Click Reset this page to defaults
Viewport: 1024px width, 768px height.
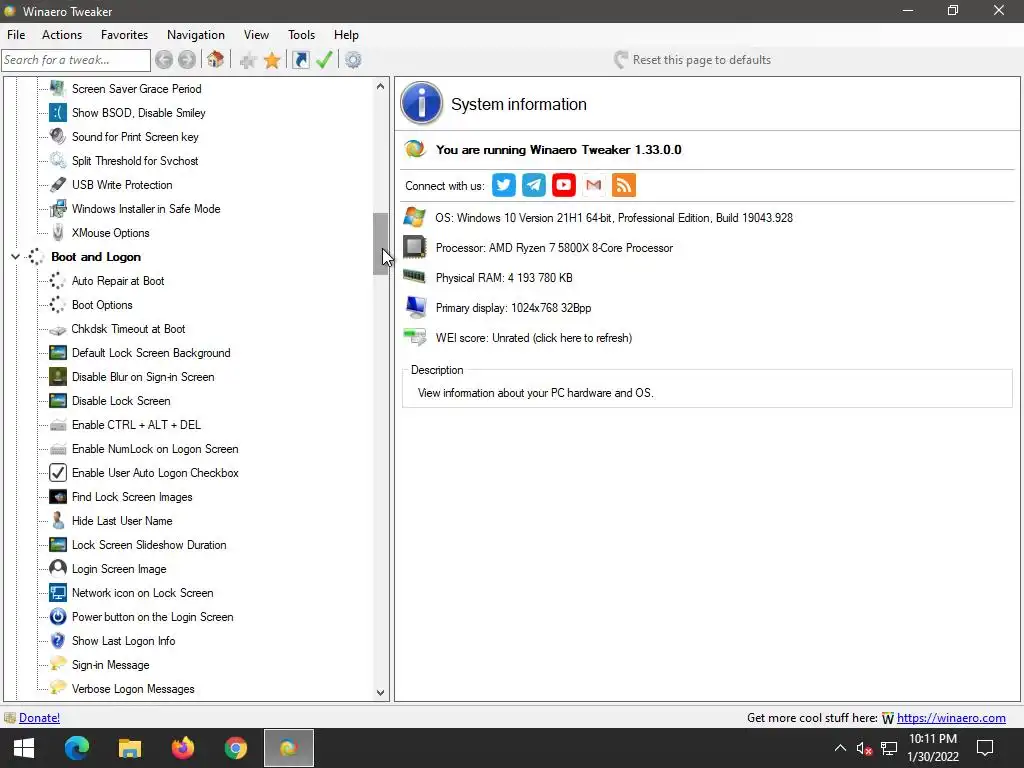(692, 60)
